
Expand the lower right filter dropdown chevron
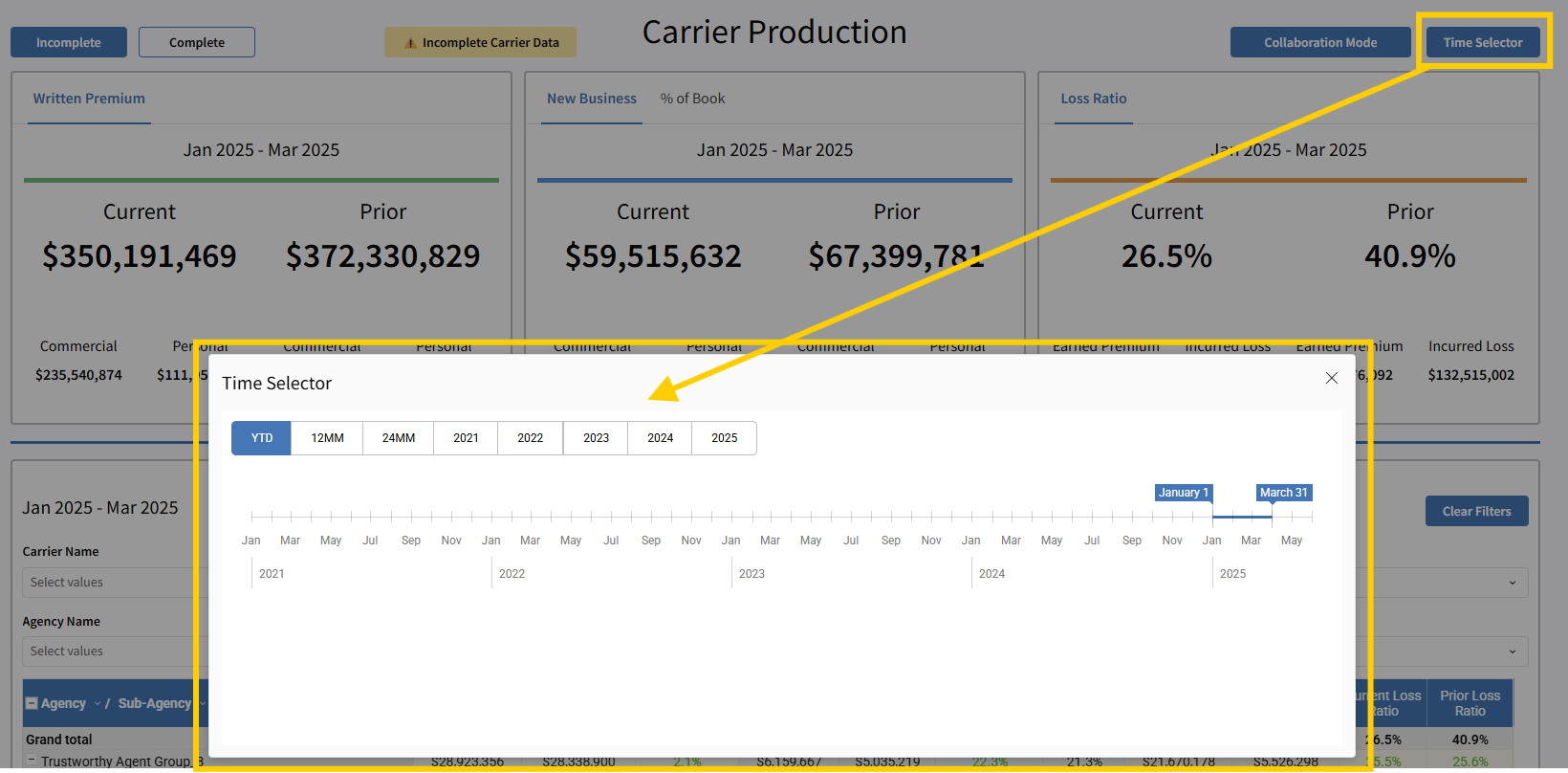point(1512,652)
